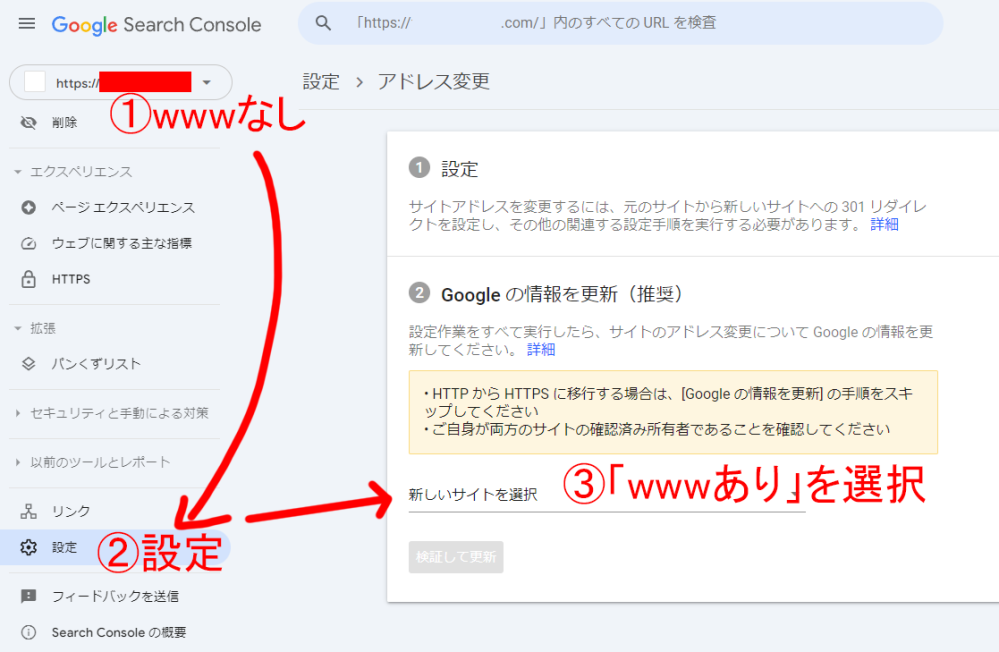Viewport: 999px width, 652px height.
Task: Click the Google の情報を更新（推奨）heading
Action: coord(562,294)
